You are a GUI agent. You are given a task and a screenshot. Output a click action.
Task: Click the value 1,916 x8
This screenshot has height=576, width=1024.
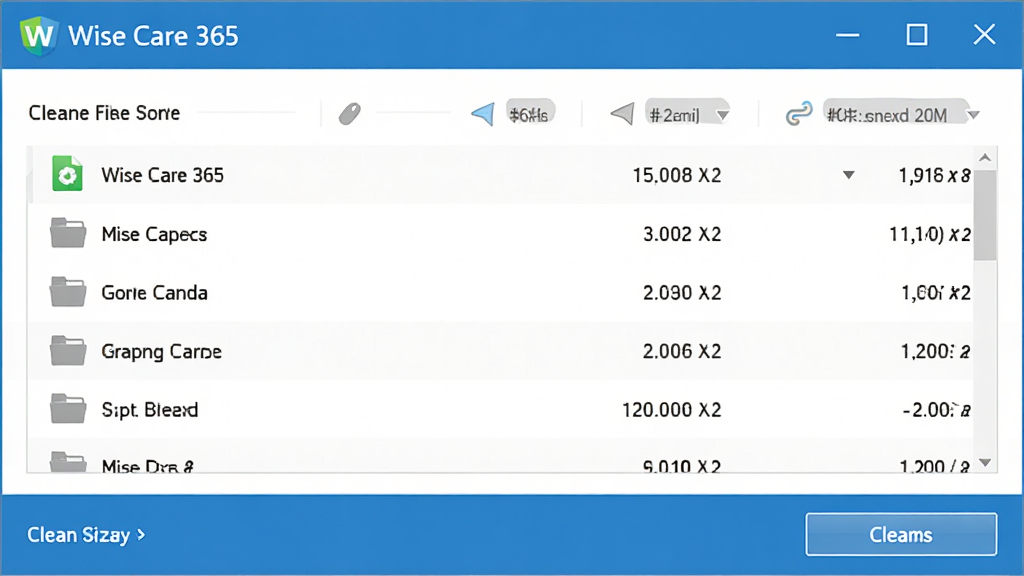(x=935, y=175)
